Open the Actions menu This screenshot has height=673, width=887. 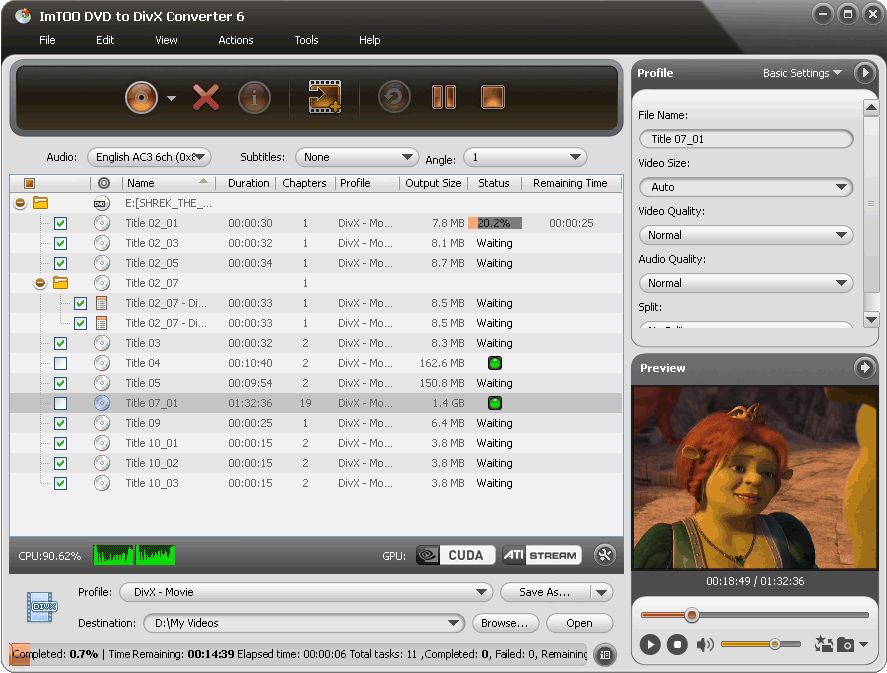click(x=236, y=40)
